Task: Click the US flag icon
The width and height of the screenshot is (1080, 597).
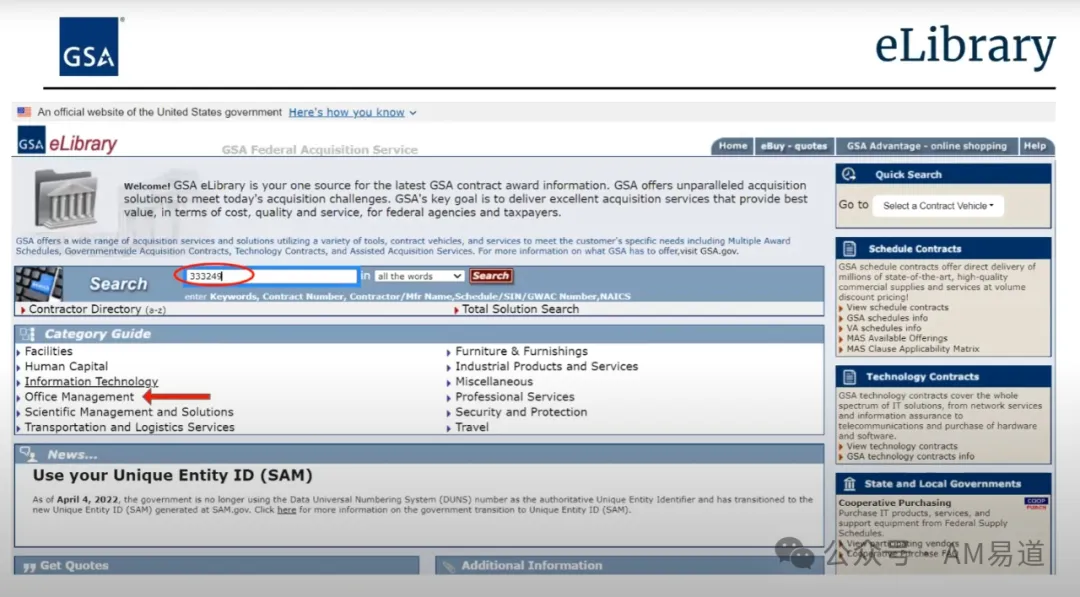Action: (24, 112)
